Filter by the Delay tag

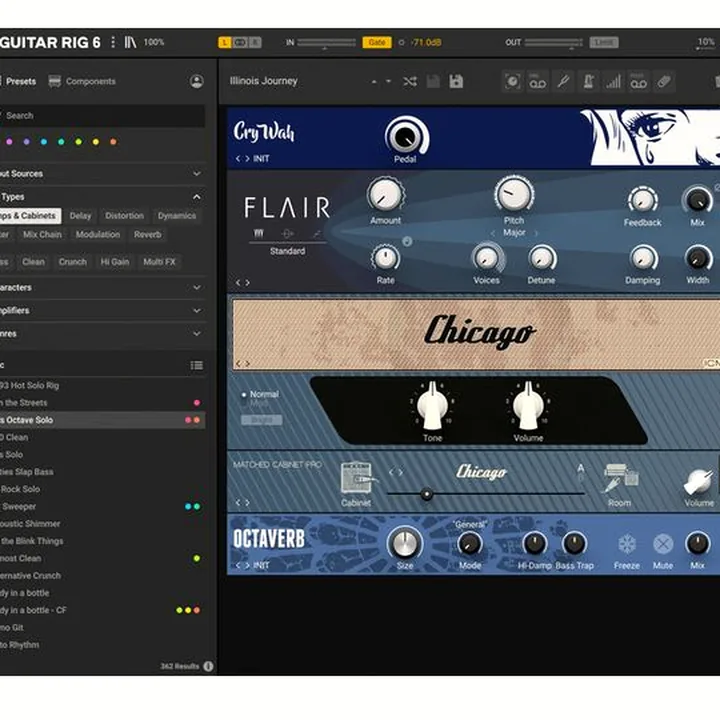coord(80,216)
